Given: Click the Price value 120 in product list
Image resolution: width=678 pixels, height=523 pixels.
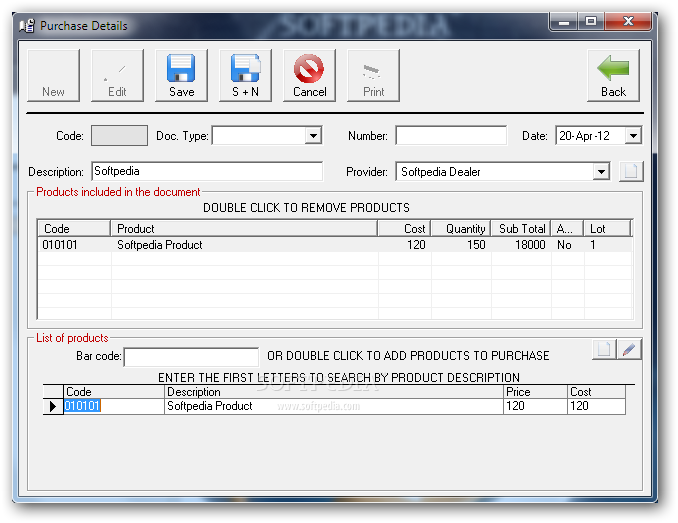Looking at the screenshot, I should [x=515, y=406].
